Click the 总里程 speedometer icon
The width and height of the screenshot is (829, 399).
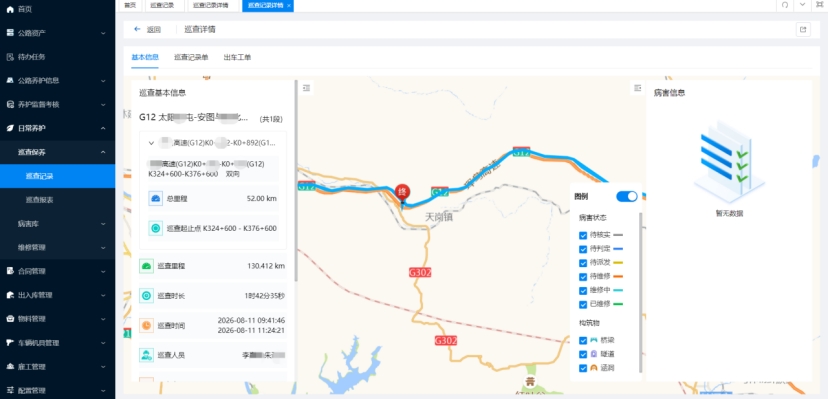click(155, 199)
